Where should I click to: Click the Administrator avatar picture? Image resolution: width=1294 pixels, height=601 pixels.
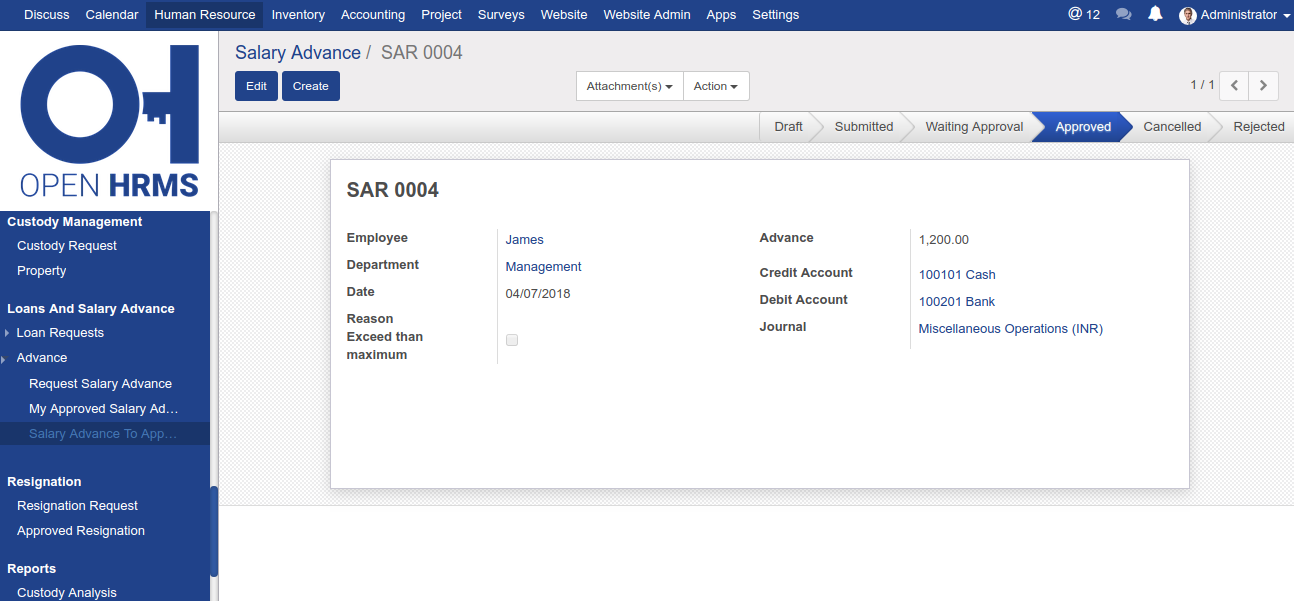(1188, 15)
